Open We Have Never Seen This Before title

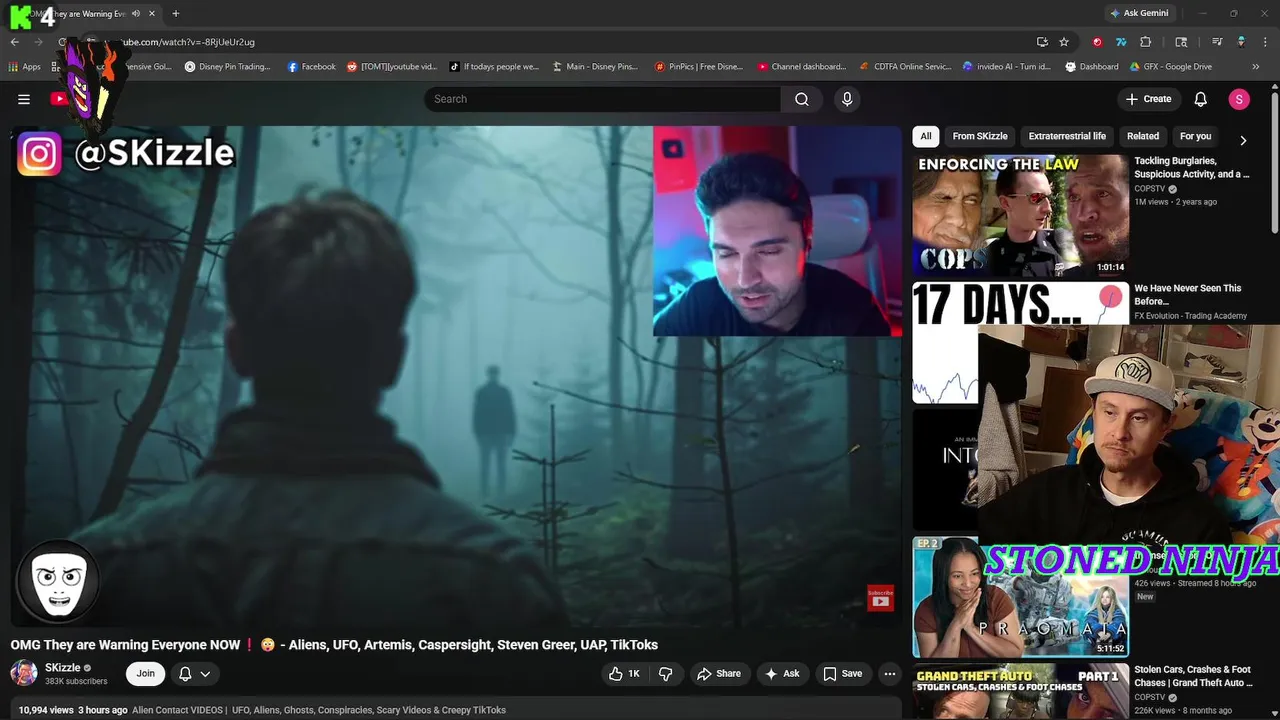[x=1188, y=294]
